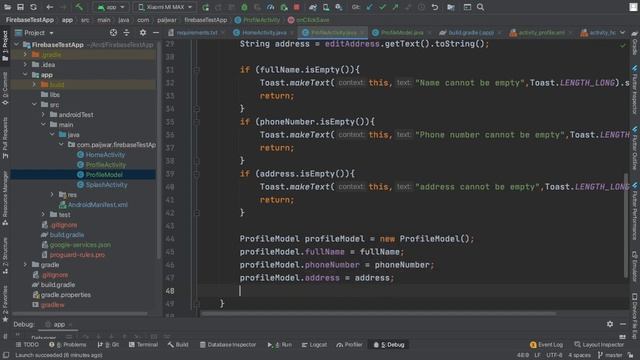Click onClickSave in the breadcrumb bar
640x360 pixels.
coord(313,20)
